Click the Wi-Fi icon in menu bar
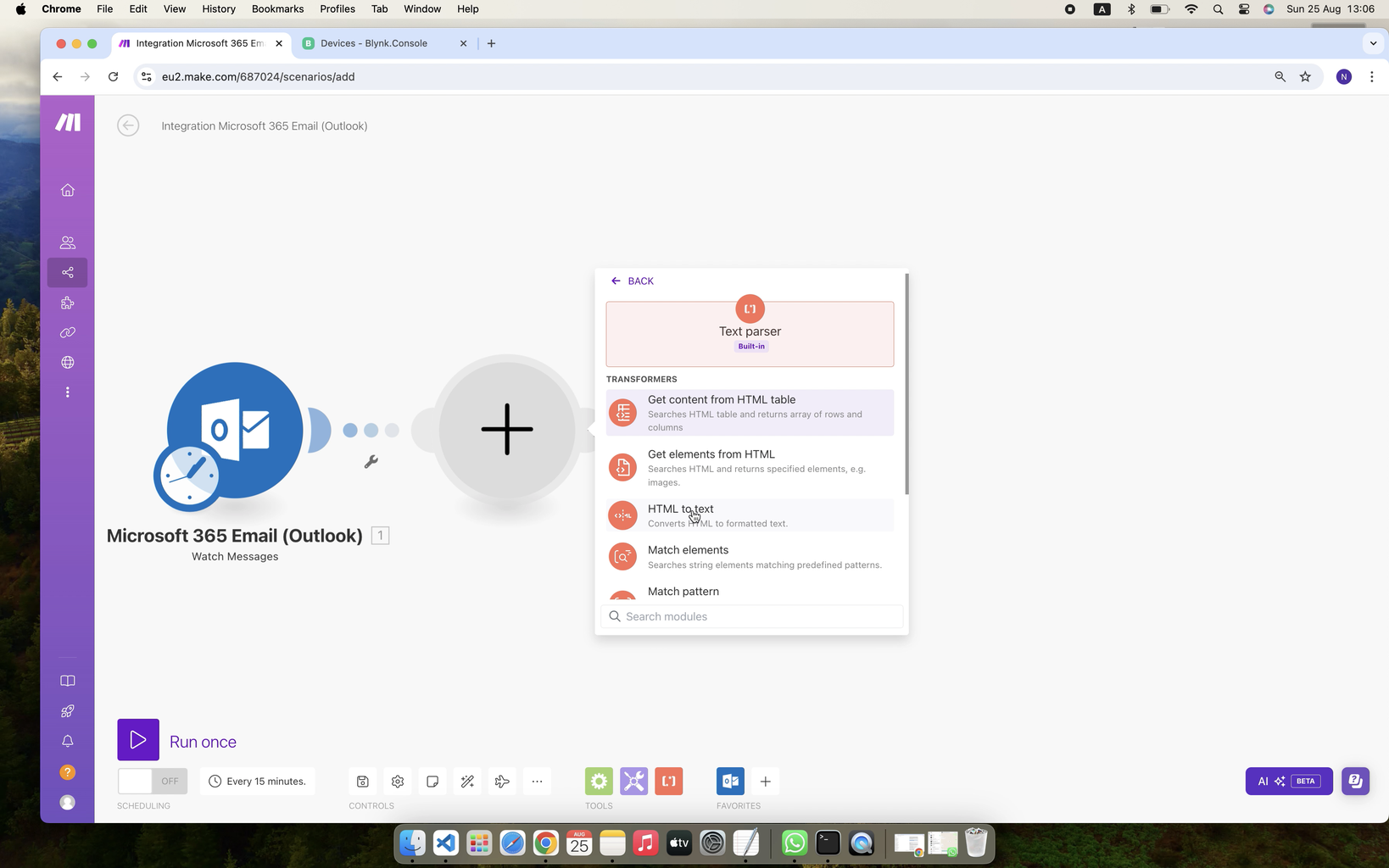Viewport: 1389px width, 868px height. pos(1191,8)
